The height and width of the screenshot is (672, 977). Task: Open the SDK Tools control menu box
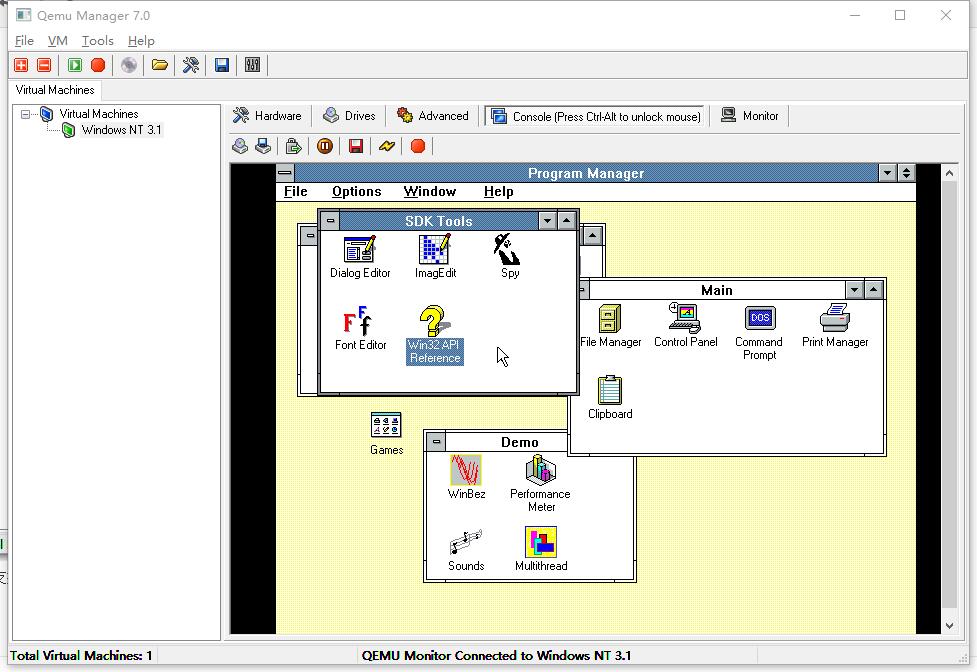[330, 220]
